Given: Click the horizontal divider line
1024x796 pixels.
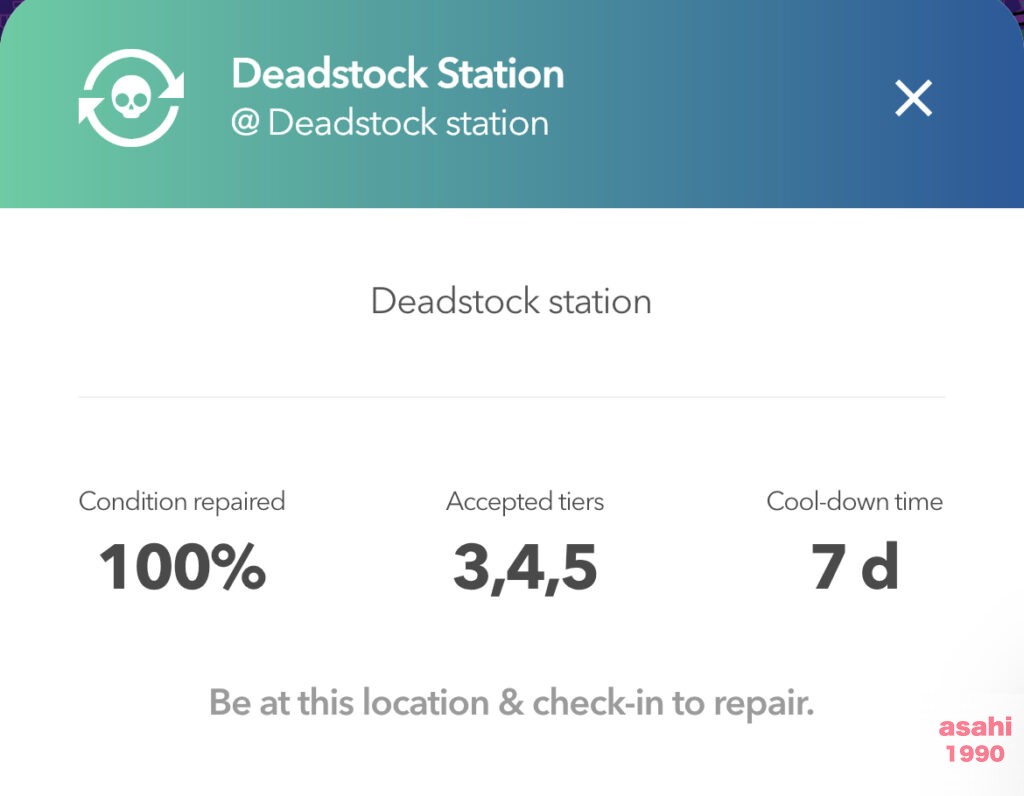Looking at the screenshot, I should (511, 396).
